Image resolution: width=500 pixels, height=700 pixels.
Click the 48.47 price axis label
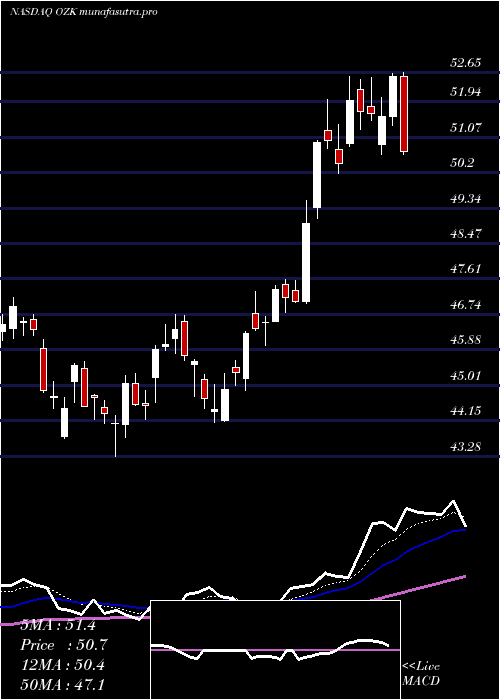466,233
